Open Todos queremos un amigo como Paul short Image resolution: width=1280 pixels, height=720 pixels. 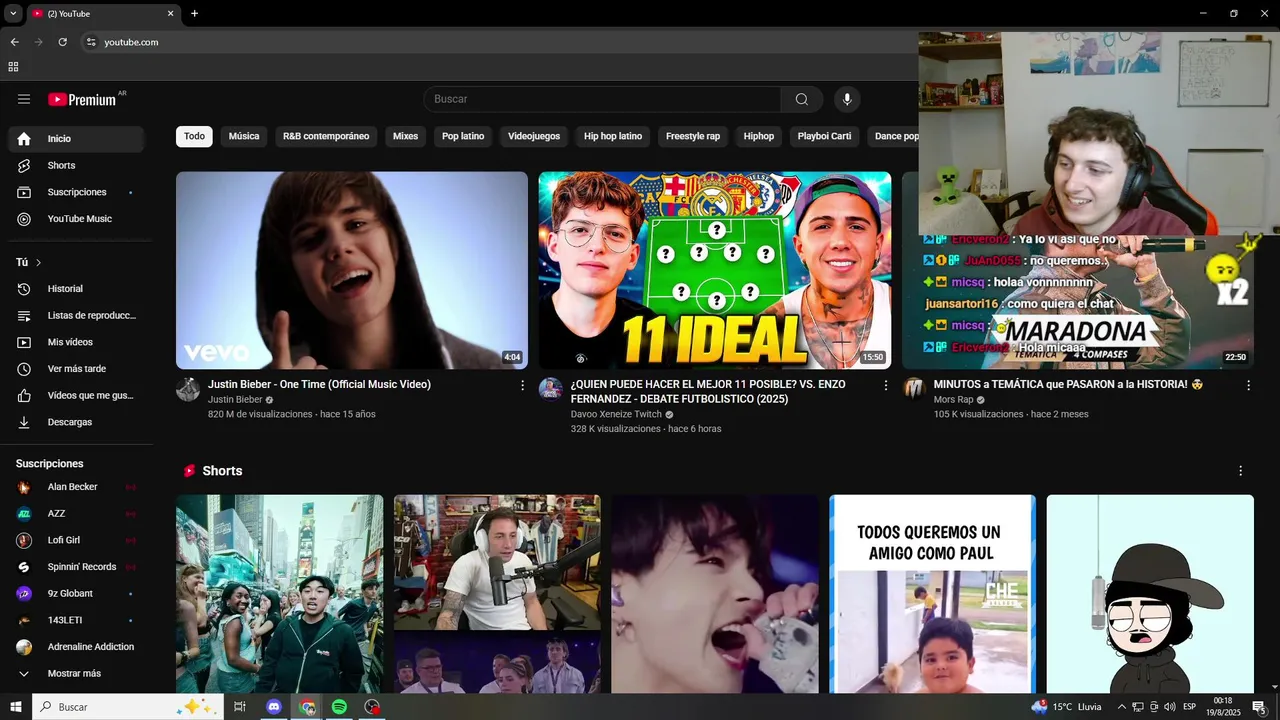click(x=932, y=594)
